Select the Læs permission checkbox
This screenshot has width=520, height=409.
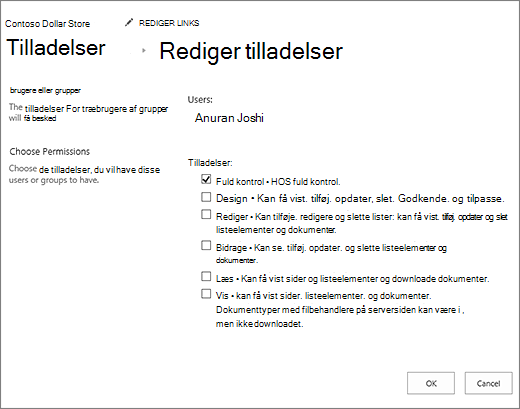[x=206, y=276]
